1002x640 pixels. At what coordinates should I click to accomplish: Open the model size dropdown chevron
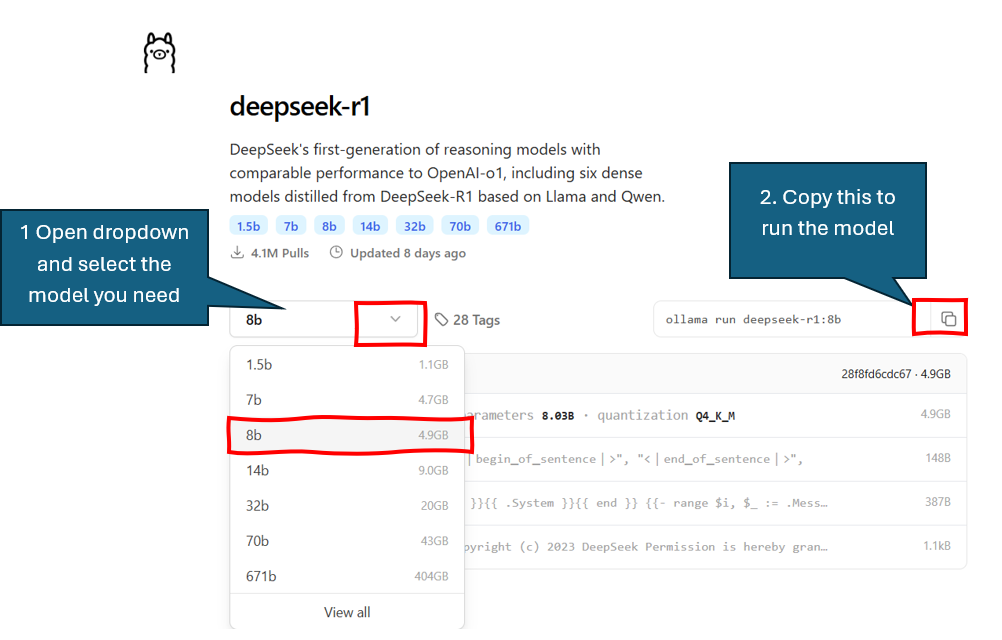tap(395, 319)
